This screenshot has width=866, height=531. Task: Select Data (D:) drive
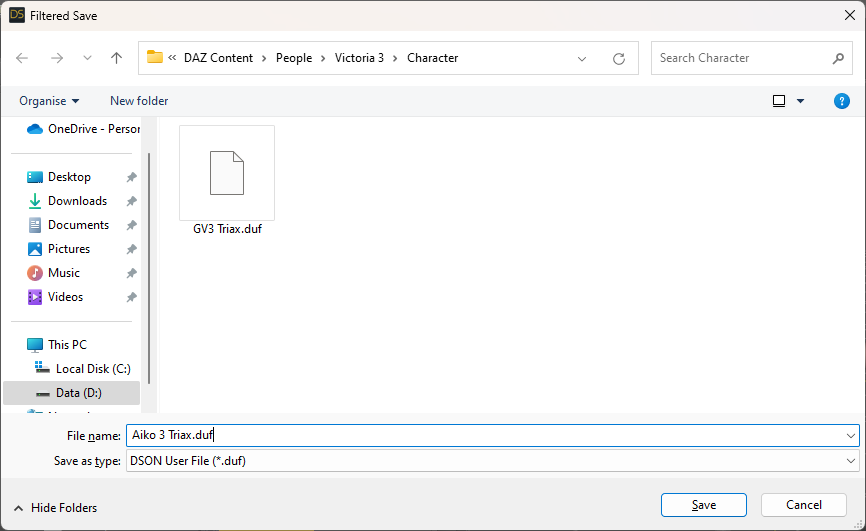coord(72,393)
